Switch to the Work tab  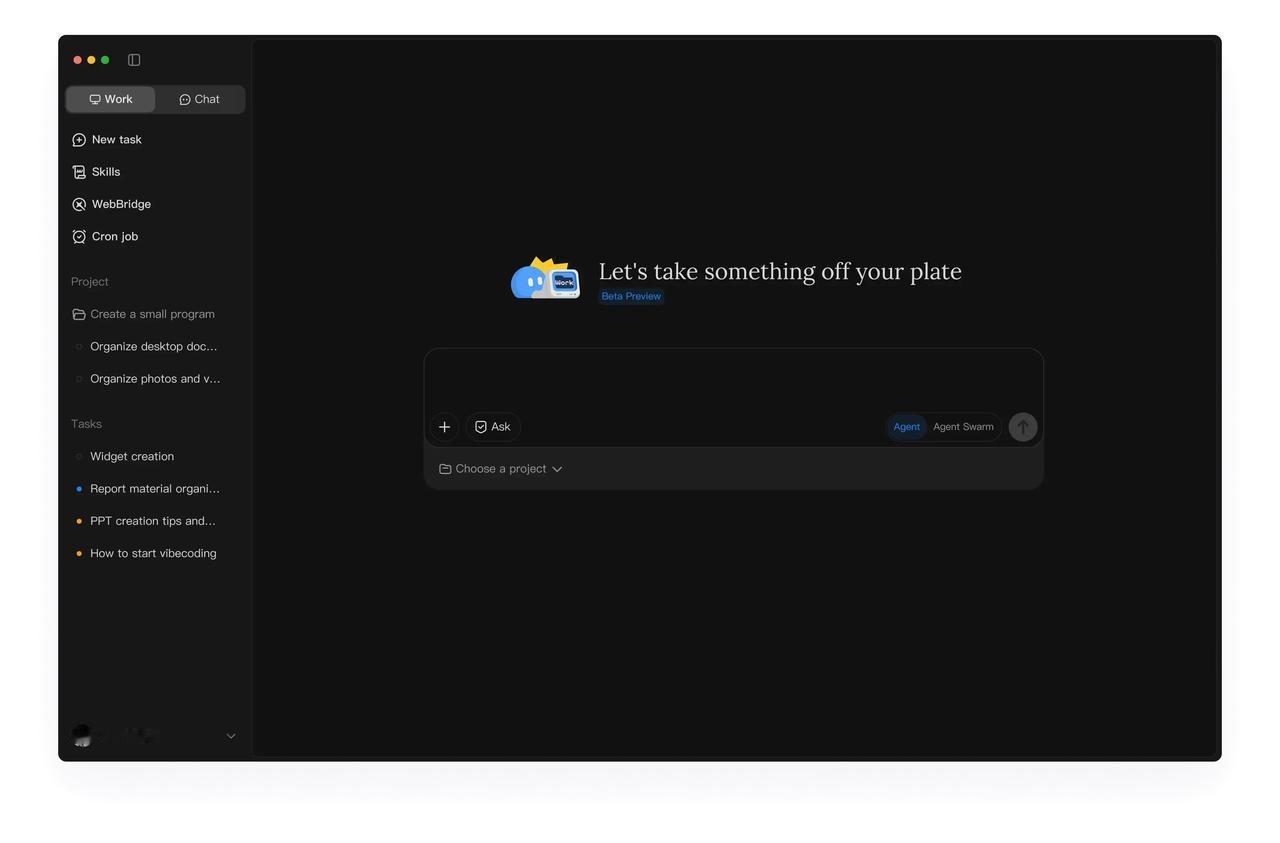click(111, 99)
